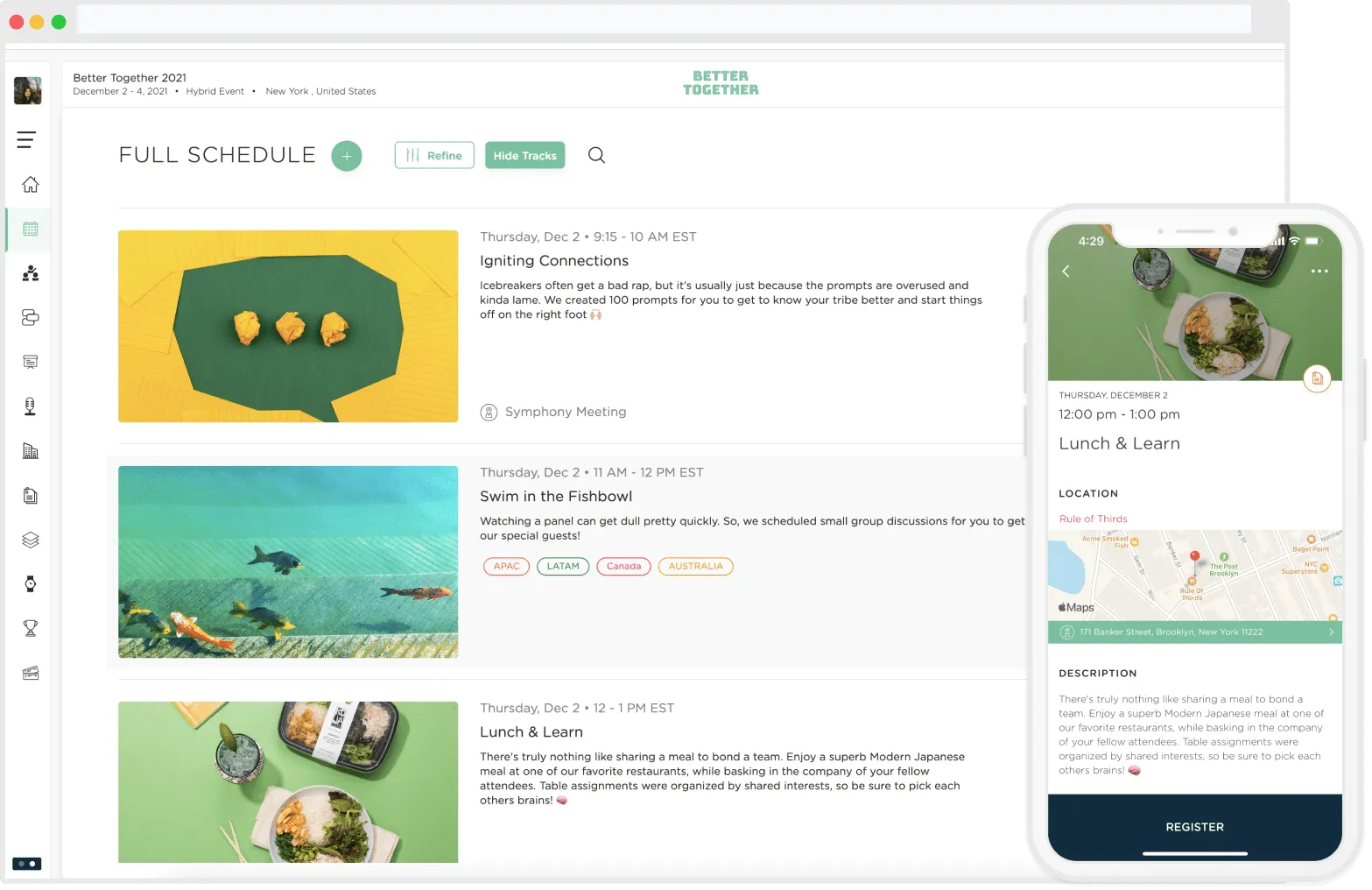Click the Hide Tracks button
Viewport: 1372px width, 890px height.
pos(525,155)
